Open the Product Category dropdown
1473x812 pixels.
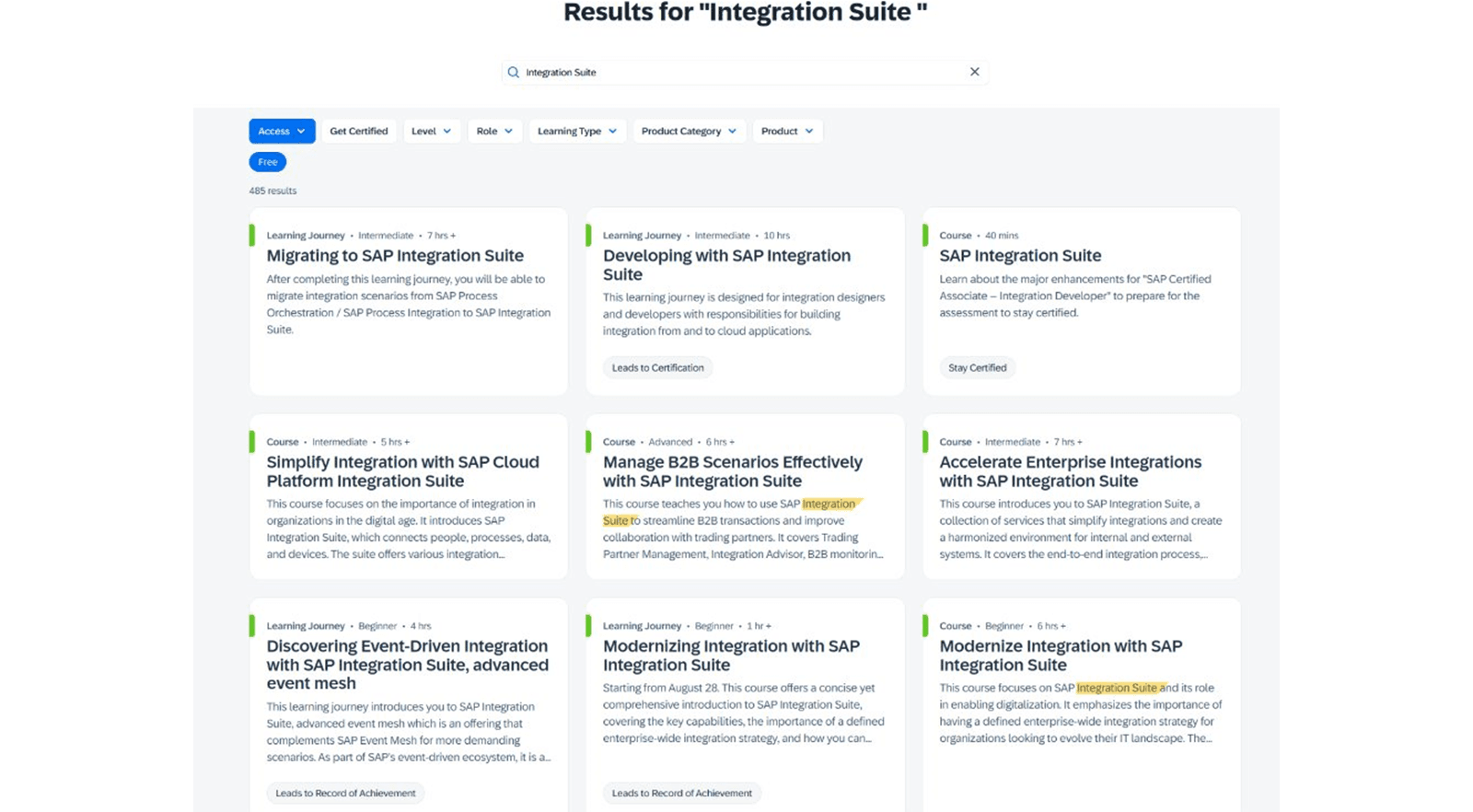coord(689,131)
